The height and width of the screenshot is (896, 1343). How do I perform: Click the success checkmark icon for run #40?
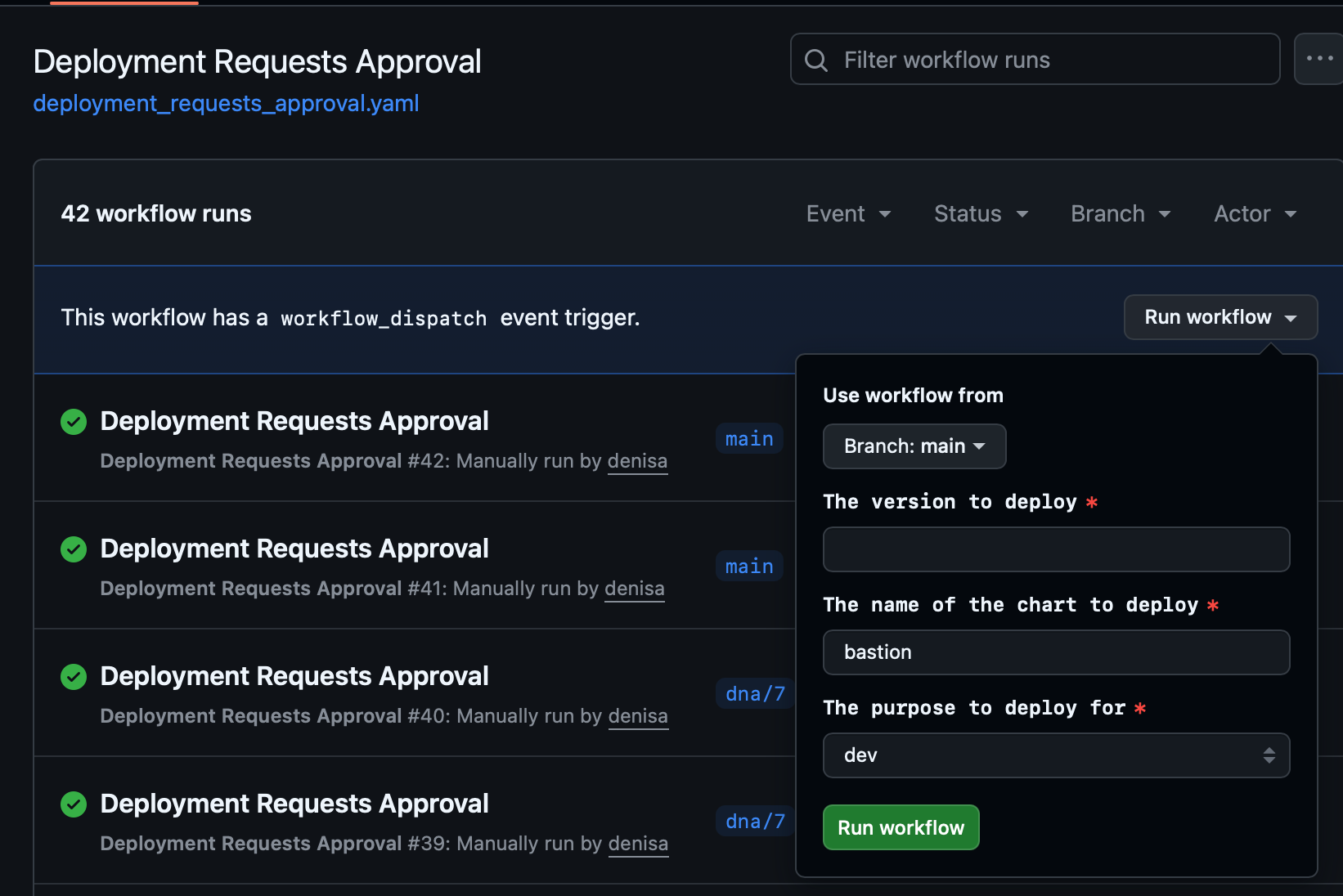click(x=74, y=677)
